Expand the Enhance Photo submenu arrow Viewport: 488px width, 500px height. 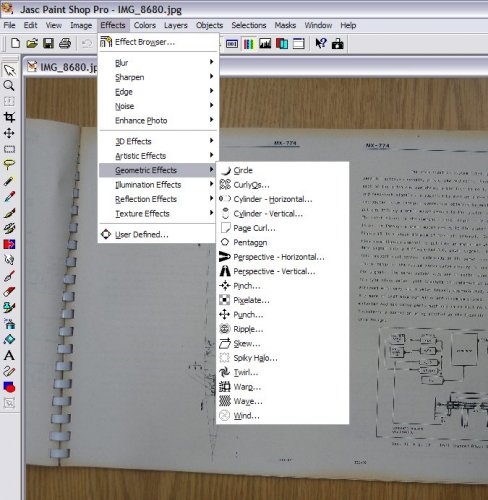(211, 120)
